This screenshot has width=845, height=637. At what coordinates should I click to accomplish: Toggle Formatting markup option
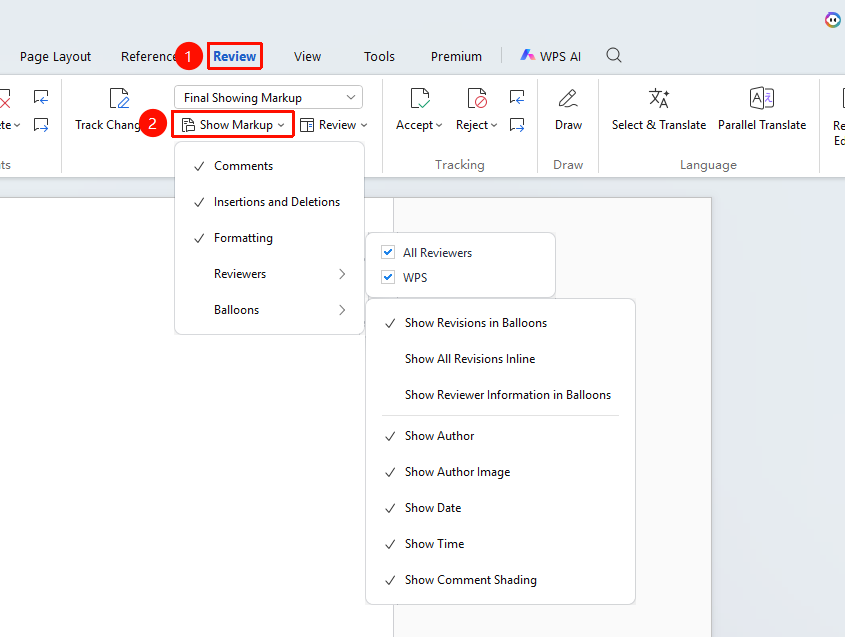coord(269,238)
